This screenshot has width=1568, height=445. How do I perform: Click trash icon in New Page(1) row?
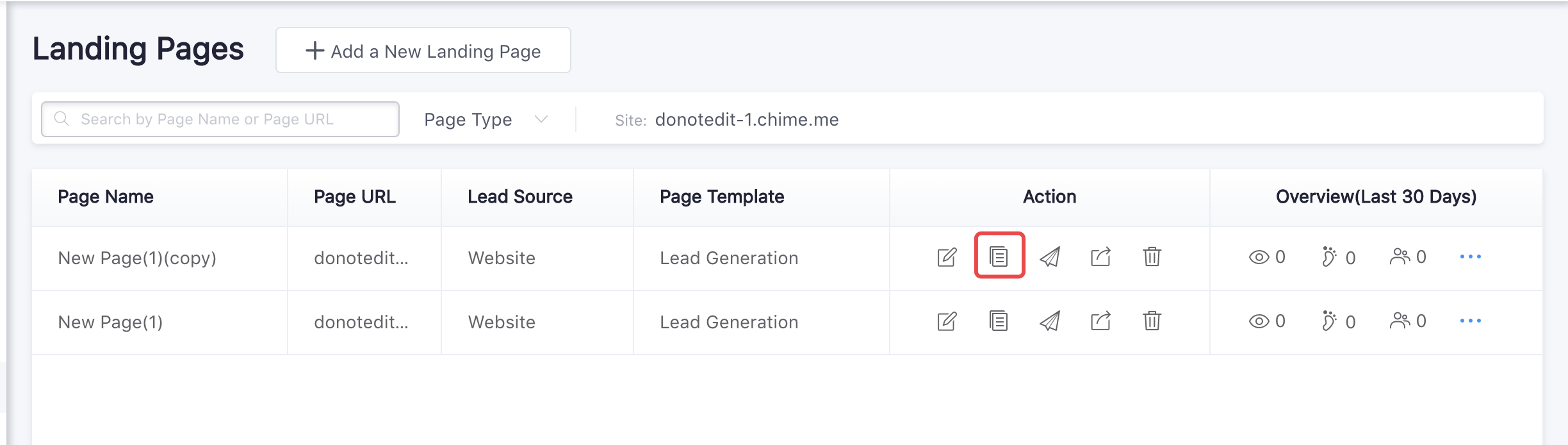pyautogui.click(x=1152, y=321)
